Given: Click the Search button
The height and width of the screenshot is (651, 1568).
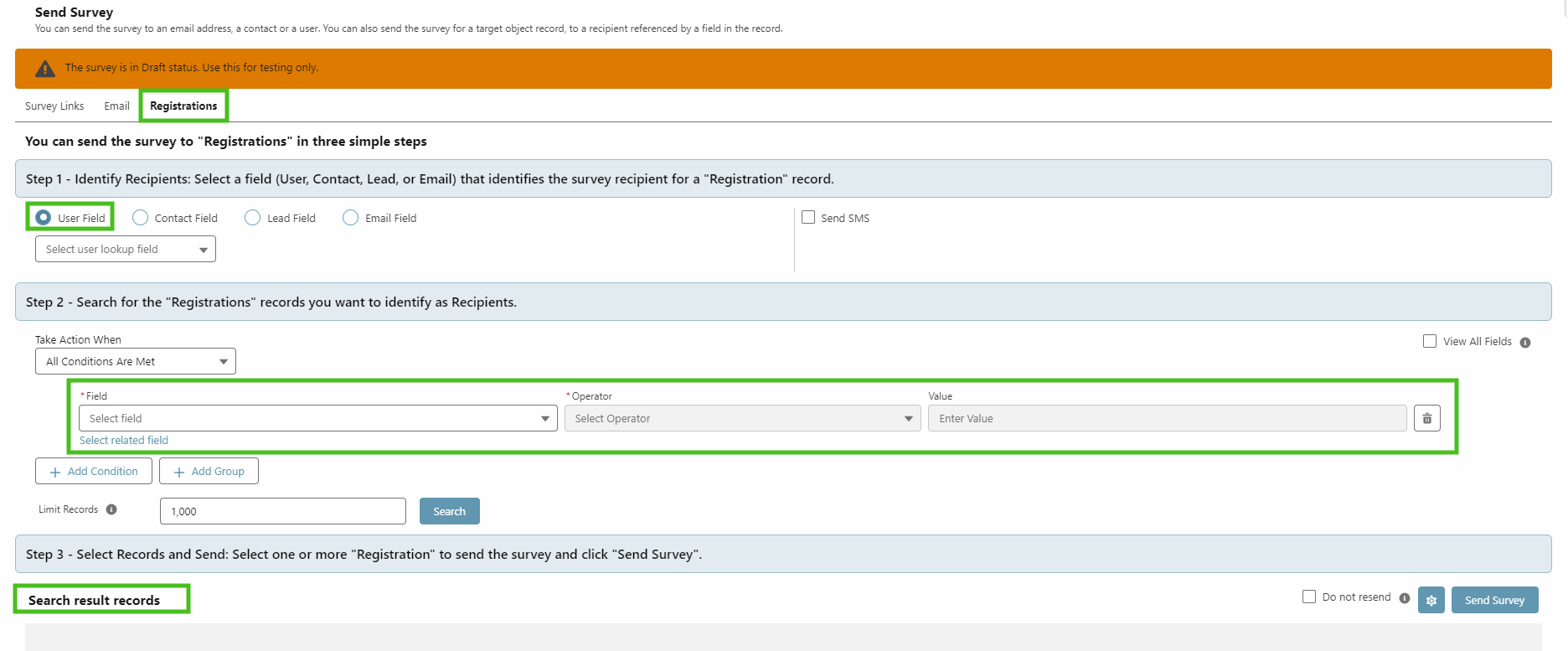Looking at the screenshot, I should click(x=449, y=511).
